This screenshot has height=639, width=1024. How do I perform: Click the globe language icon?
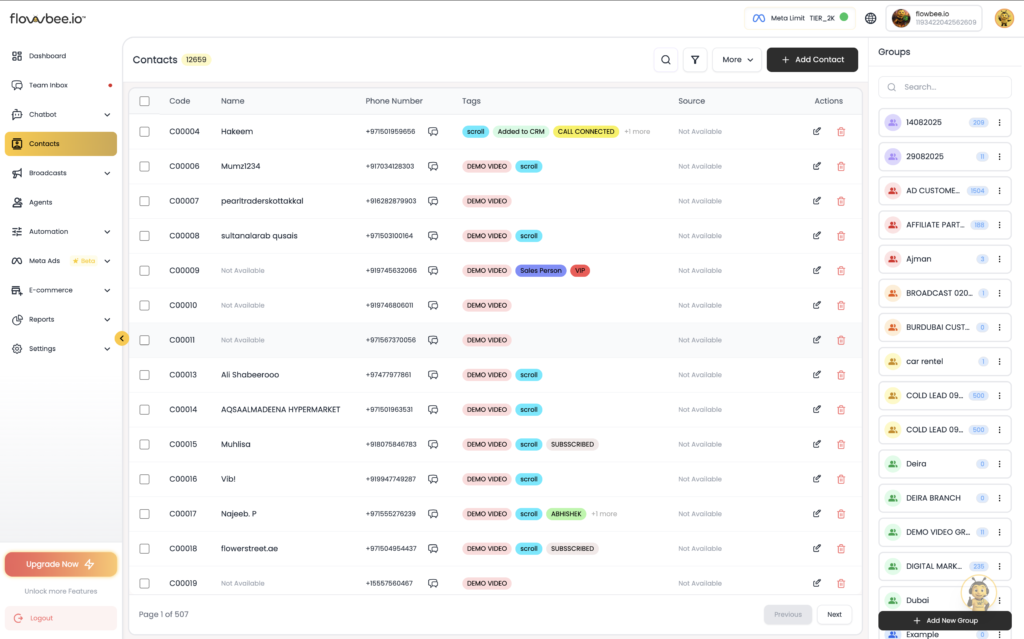tap(871, 18)
